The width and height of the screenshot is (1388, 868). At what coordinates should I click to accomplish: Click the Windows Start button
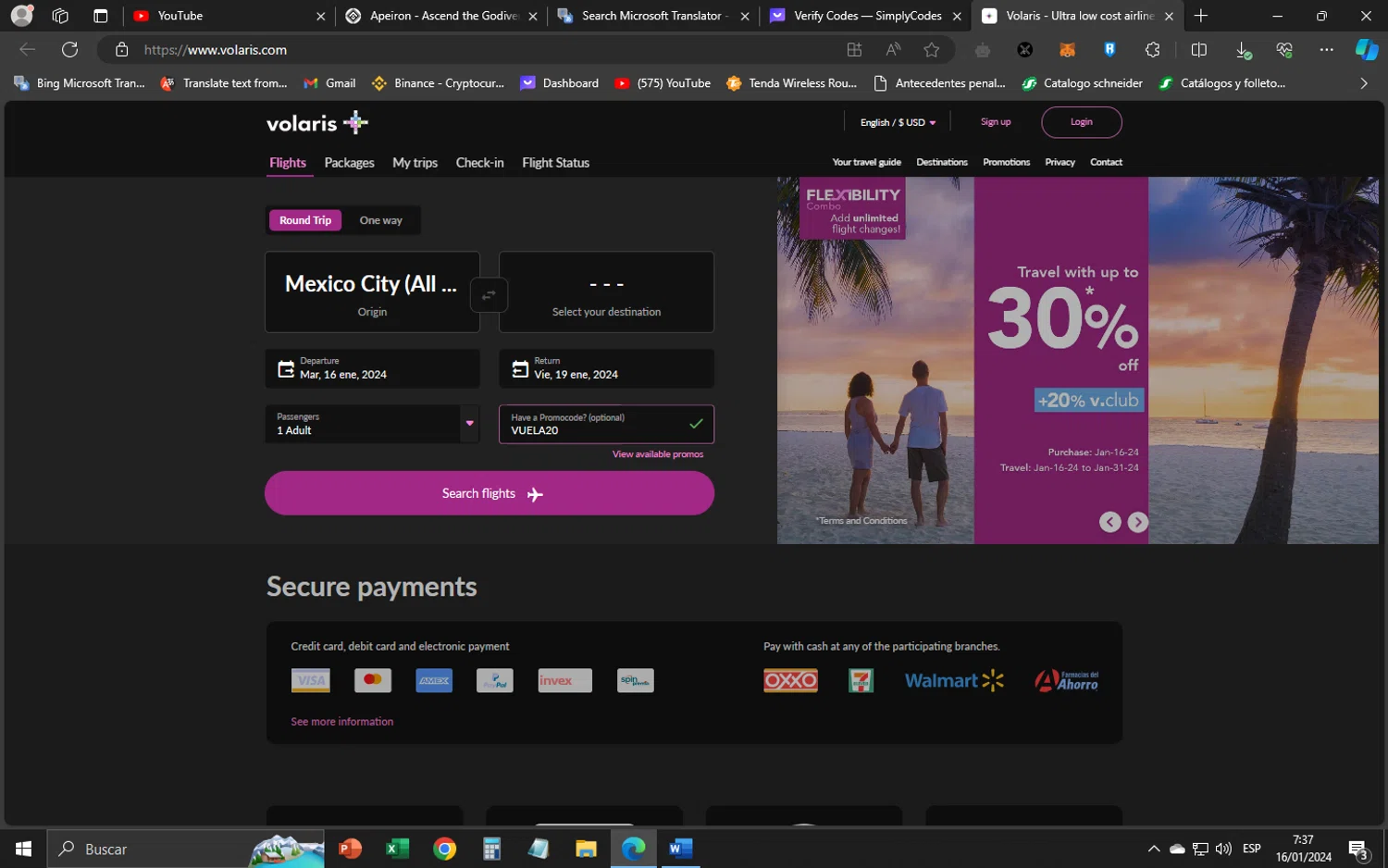point(23,849)
